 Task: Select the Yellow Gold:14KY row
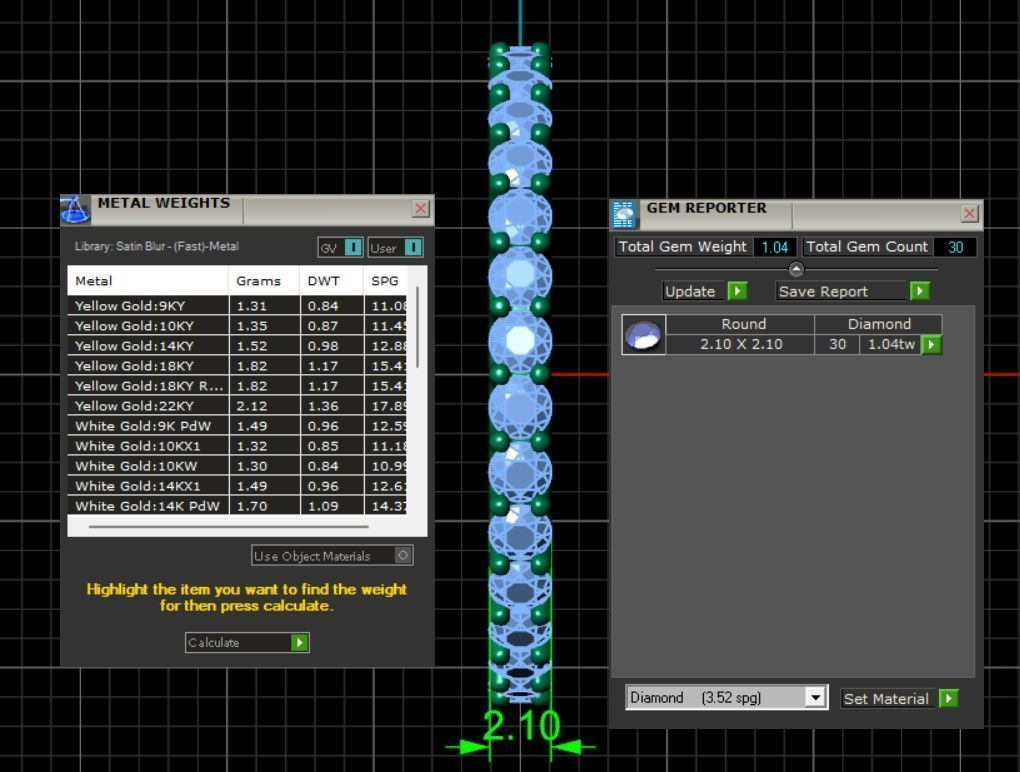(237, 346)
